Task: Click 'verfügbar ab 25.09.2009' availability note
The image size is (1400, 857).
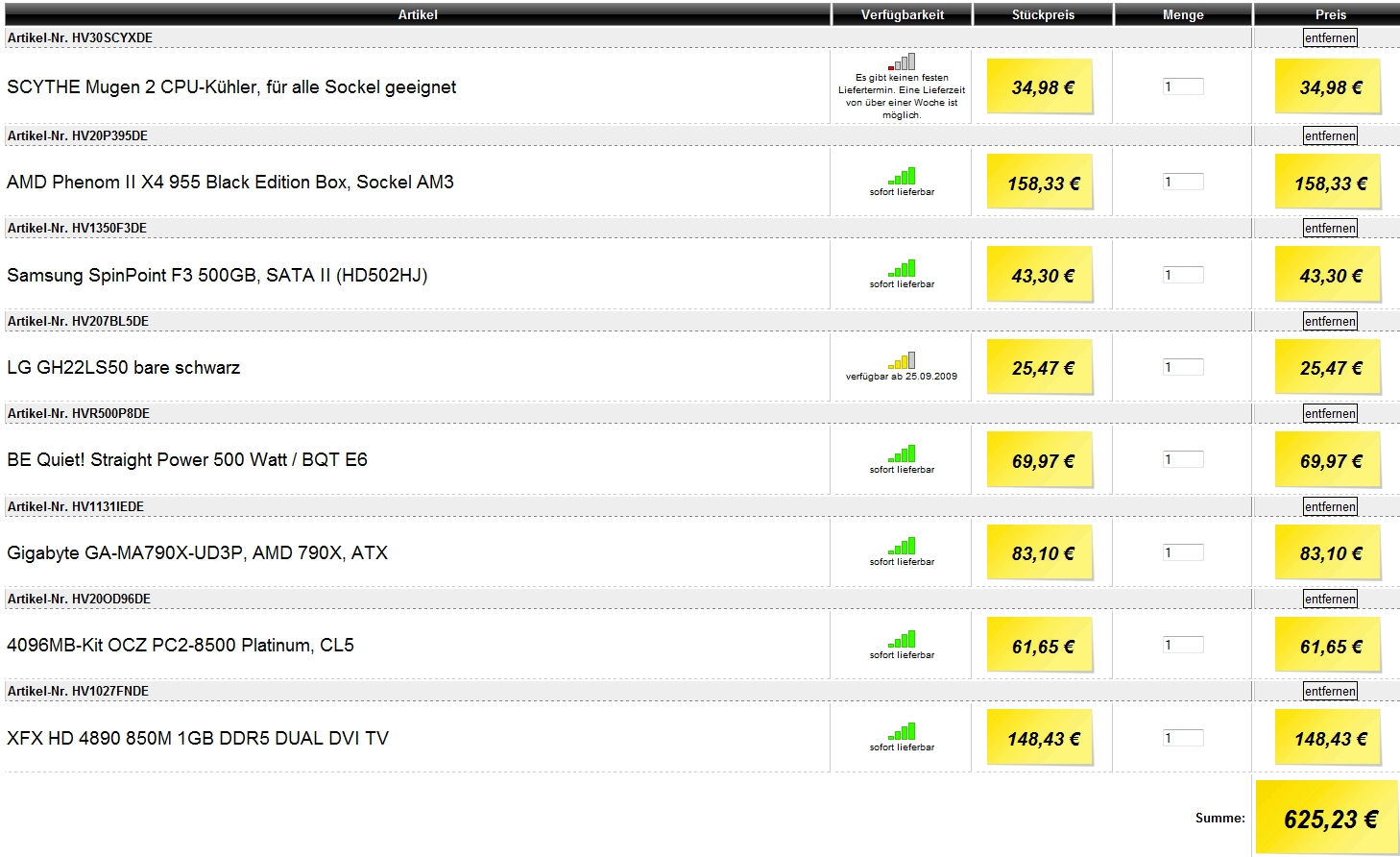Action: point(902,377)
